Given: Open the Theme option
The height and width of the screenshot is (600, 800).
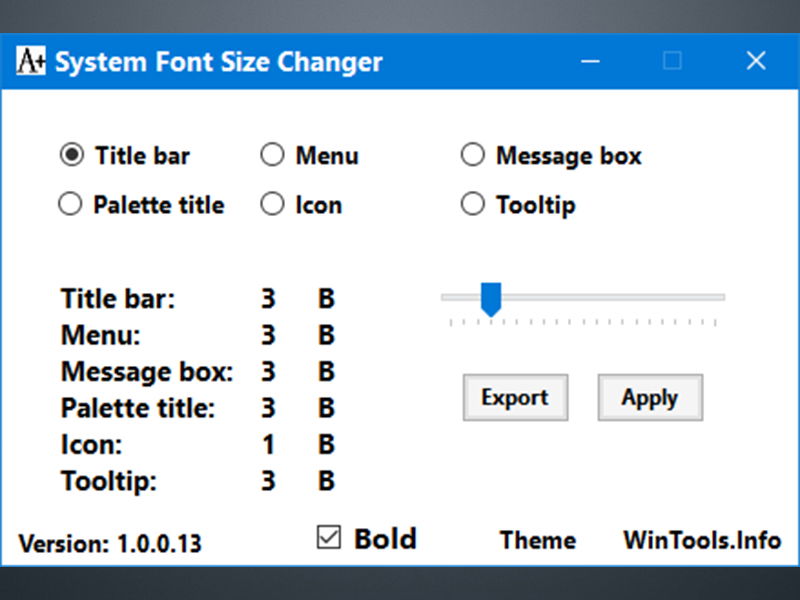Looking at the screenshot, I should 537,540.
